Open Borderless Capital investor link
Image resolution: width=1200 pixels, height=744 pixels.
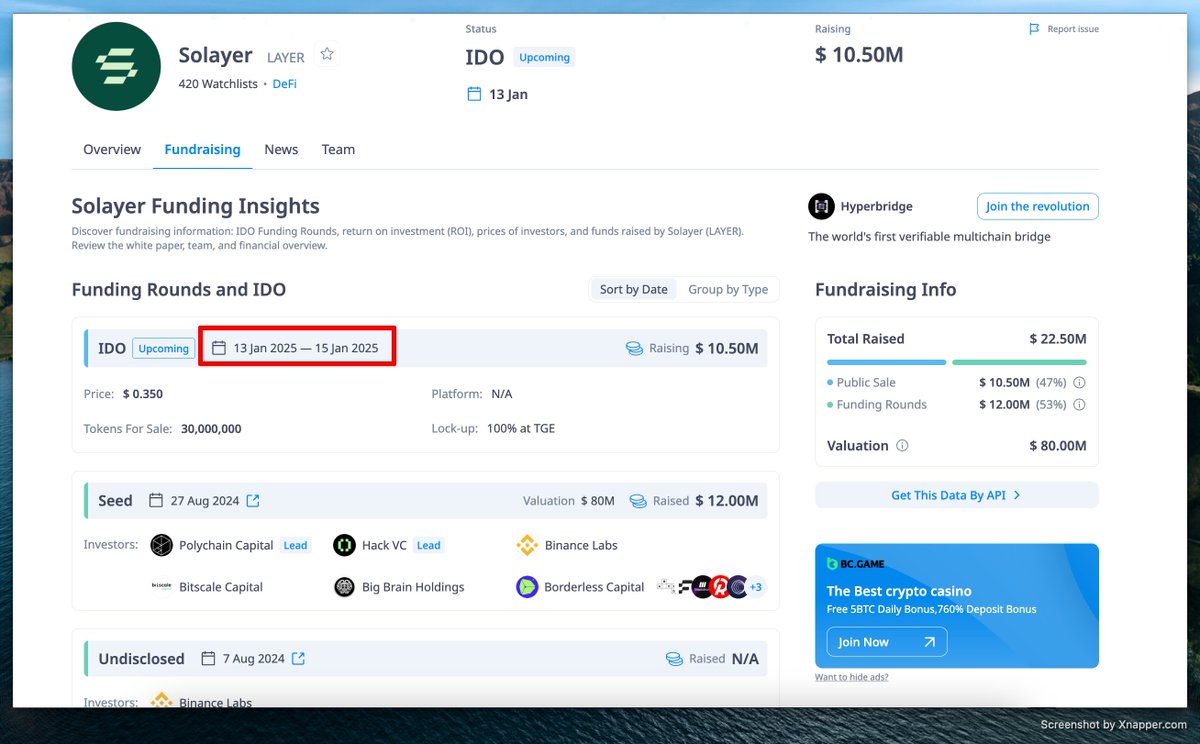click(x=594, y=587)
